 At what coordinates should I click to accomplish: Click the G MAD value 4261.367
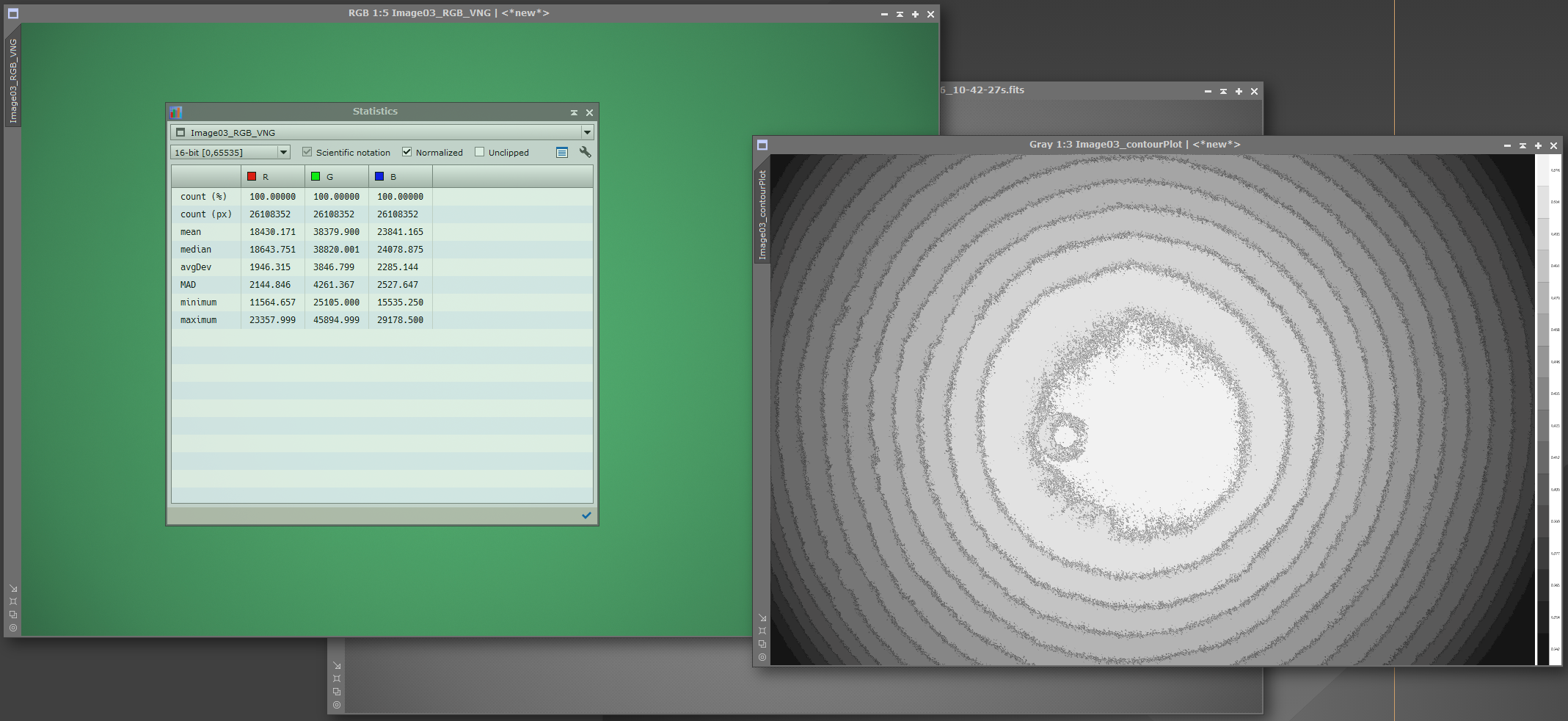pyautogui.click(x=334, y=285)
